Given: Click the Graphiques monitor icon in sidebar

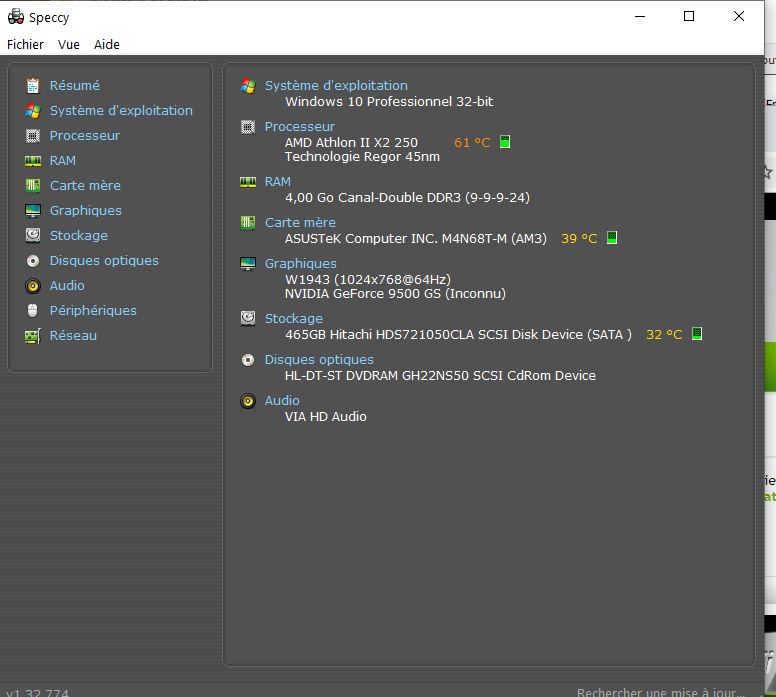Looking at the screenshot, I should point(33,210).
